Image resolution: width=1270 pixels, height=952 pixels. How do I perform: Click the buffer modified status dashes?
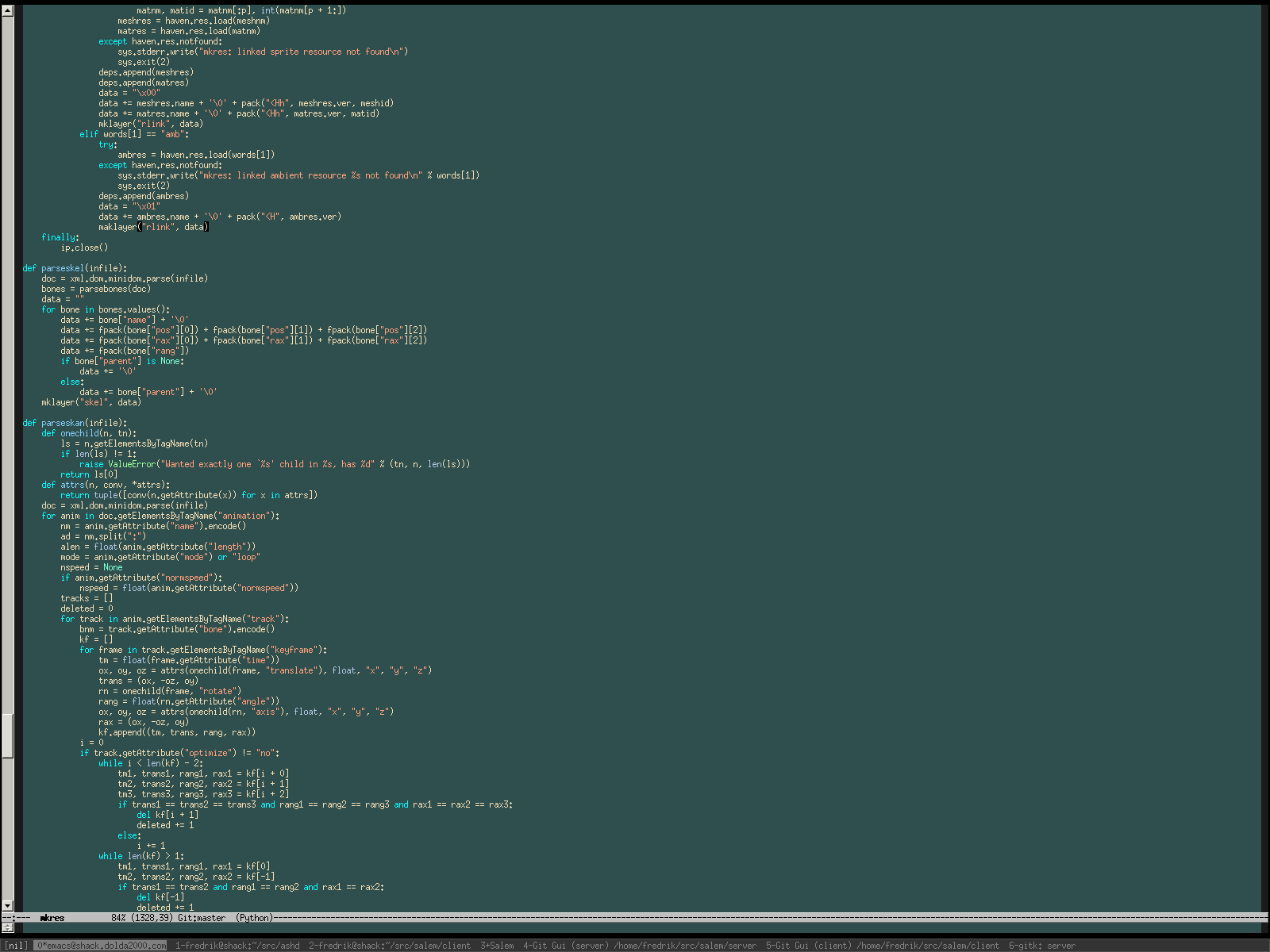pyautogui.click(x=17, y=918)
